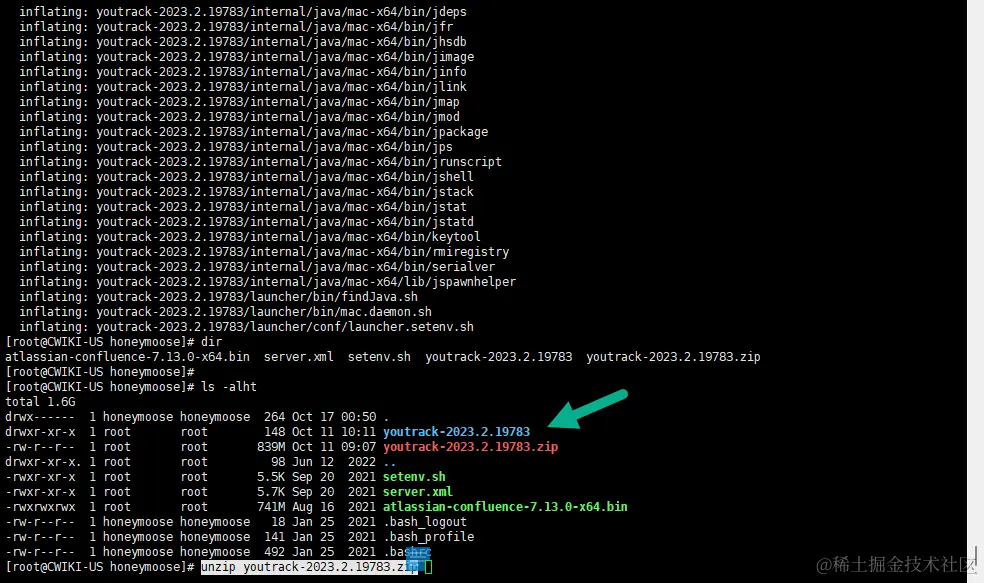This screenshot has width=984, height=583.
Task: Click the line inflating launcher/conf/launcher.setenv.sh
Action: tap(247, 327)
